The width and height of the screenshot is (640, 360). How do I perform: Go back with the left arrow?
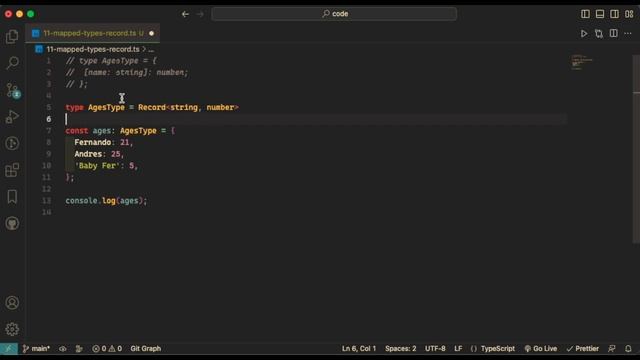(x=185, y=14)
